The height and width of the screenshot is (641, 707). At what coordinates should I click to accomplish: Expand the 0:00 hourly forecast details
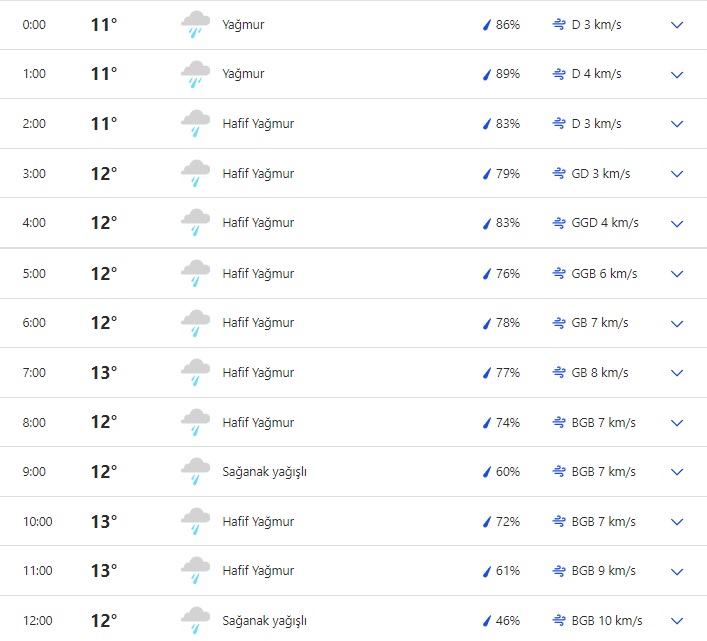coord(677,25)
